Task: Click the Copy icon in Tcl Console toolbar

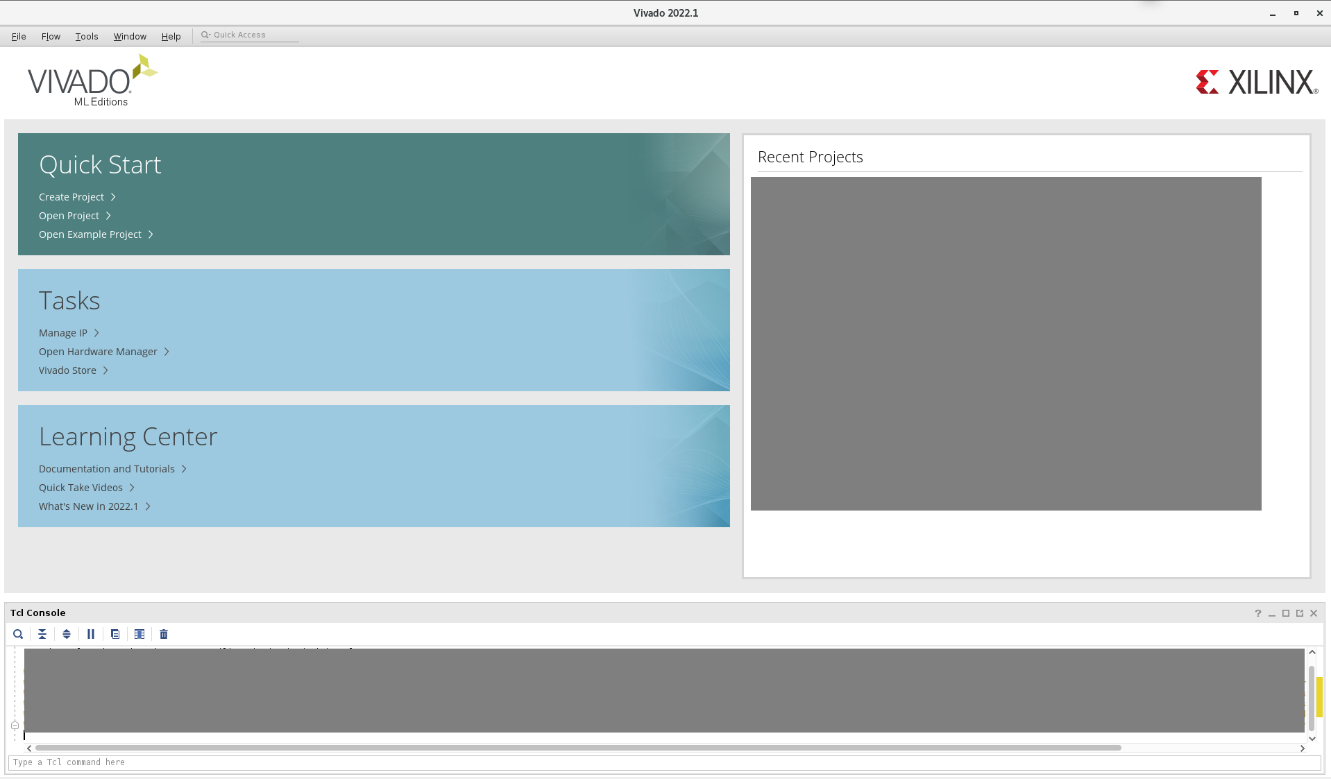Action: point(115,634)
